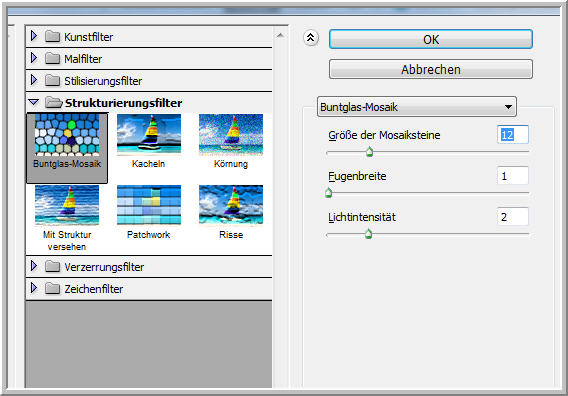Select the Mit Struktur versehen thumbnail

67,205
